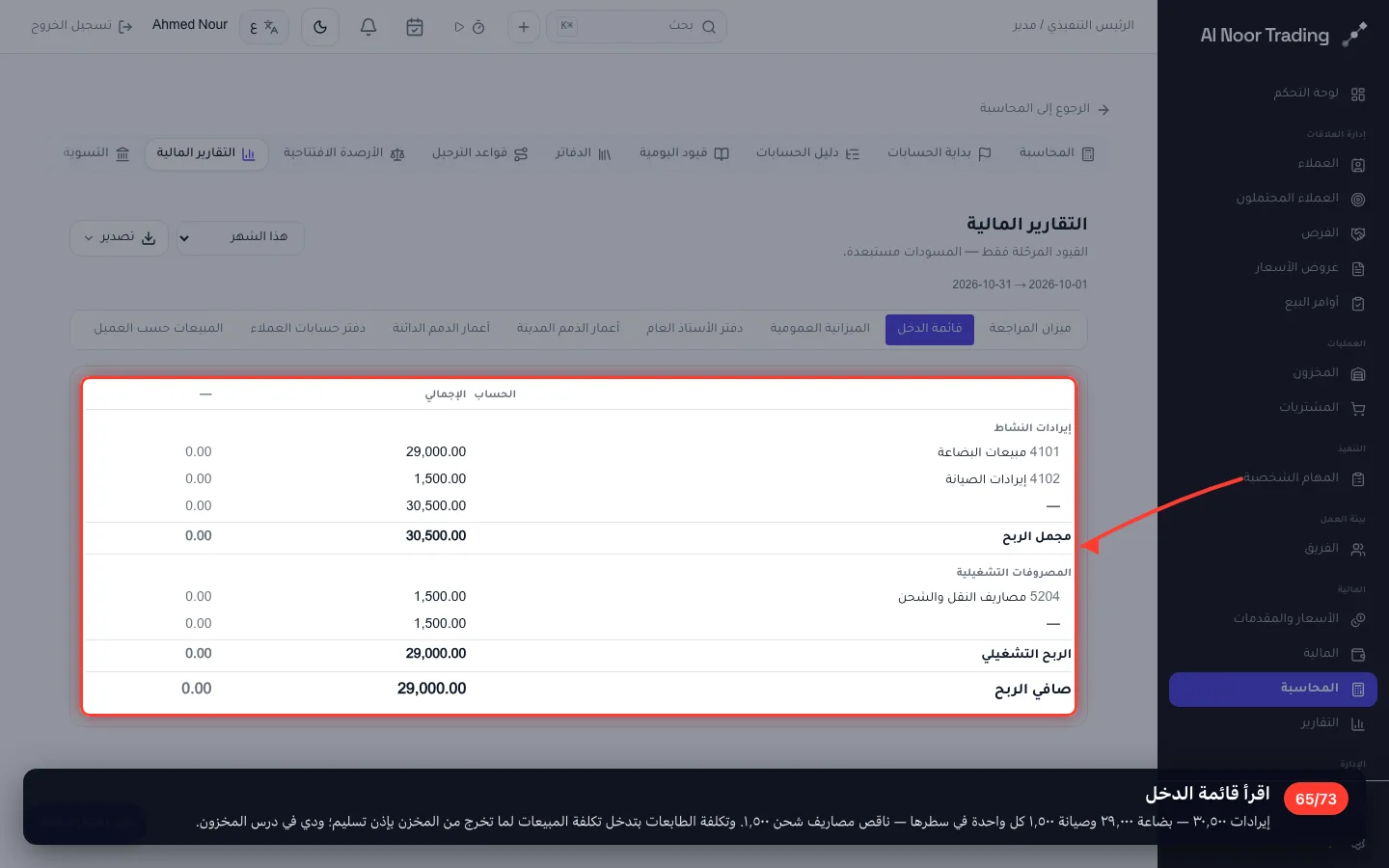Click the search field بحث
The width and height of the screenshot is (1389, 868).
tap(637, 27)
